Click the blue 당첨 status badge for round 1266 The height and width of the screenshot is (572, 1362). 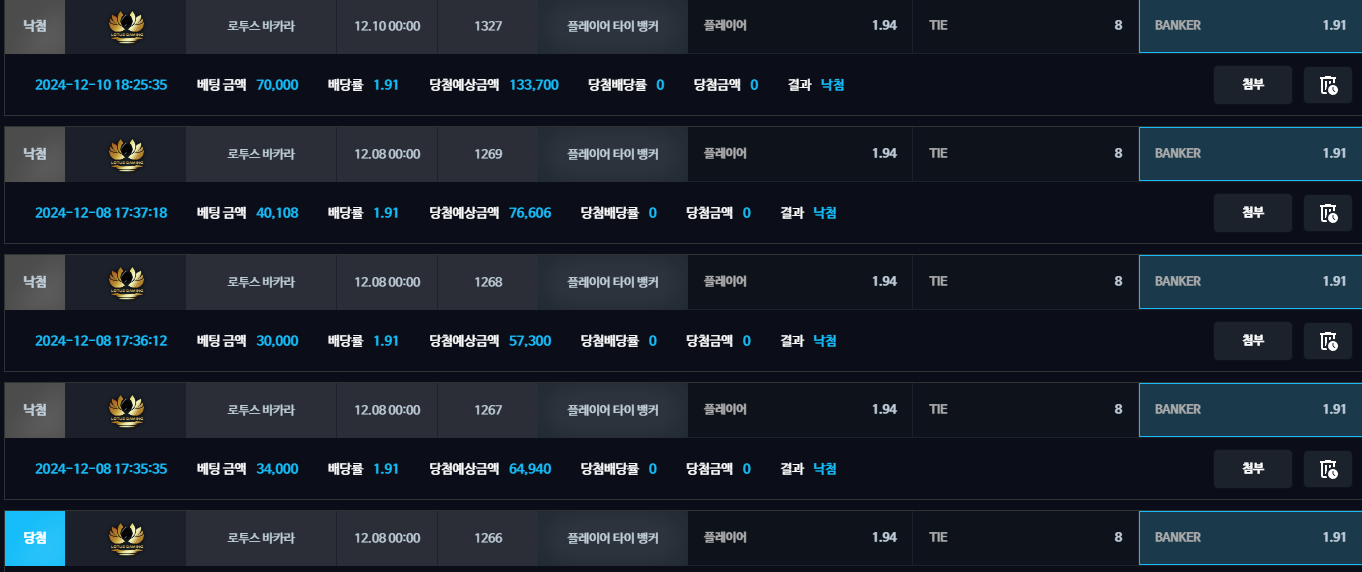coord(35,538)
